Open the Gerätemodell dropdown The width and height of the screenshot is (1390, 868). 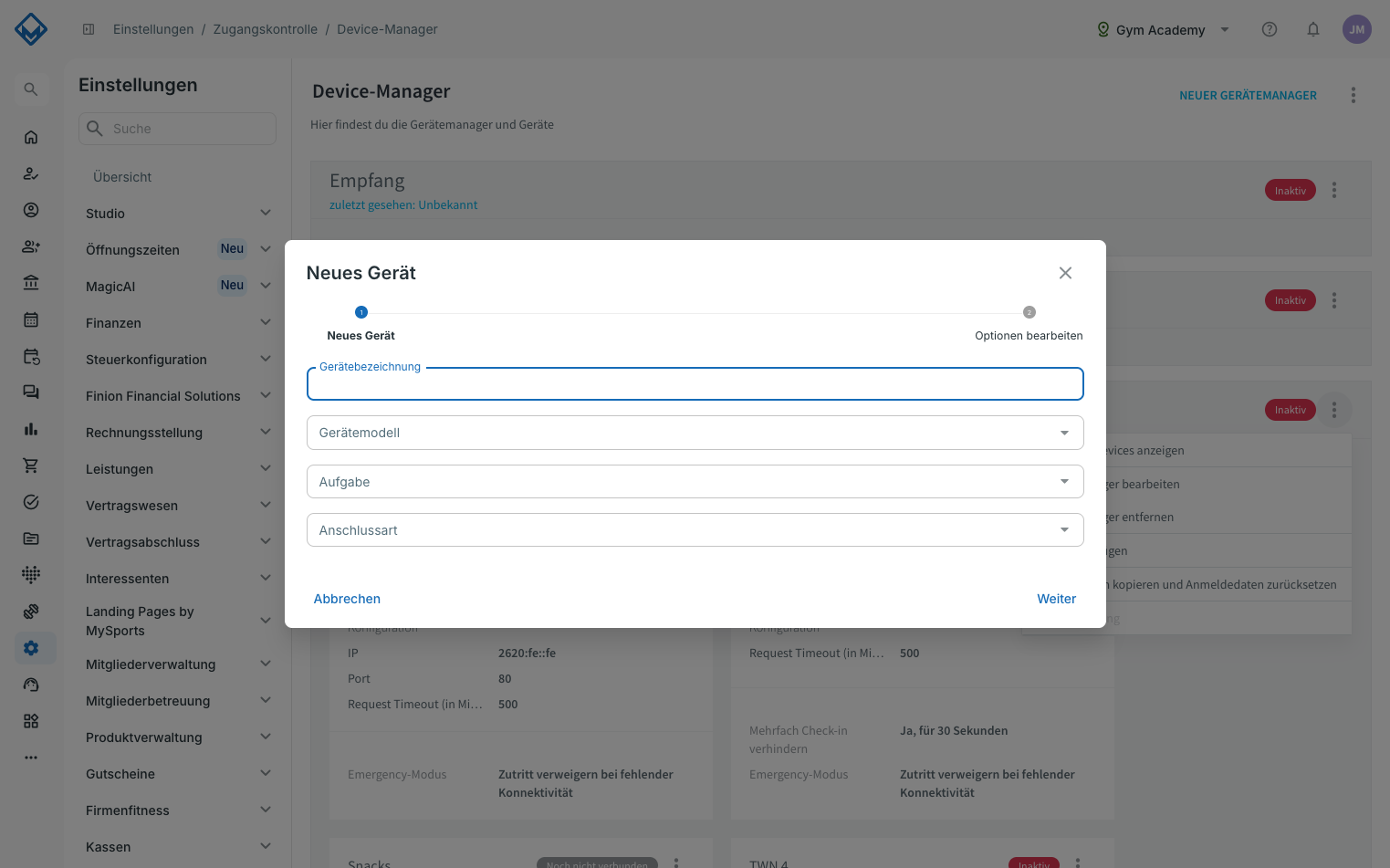click(695, 433)
